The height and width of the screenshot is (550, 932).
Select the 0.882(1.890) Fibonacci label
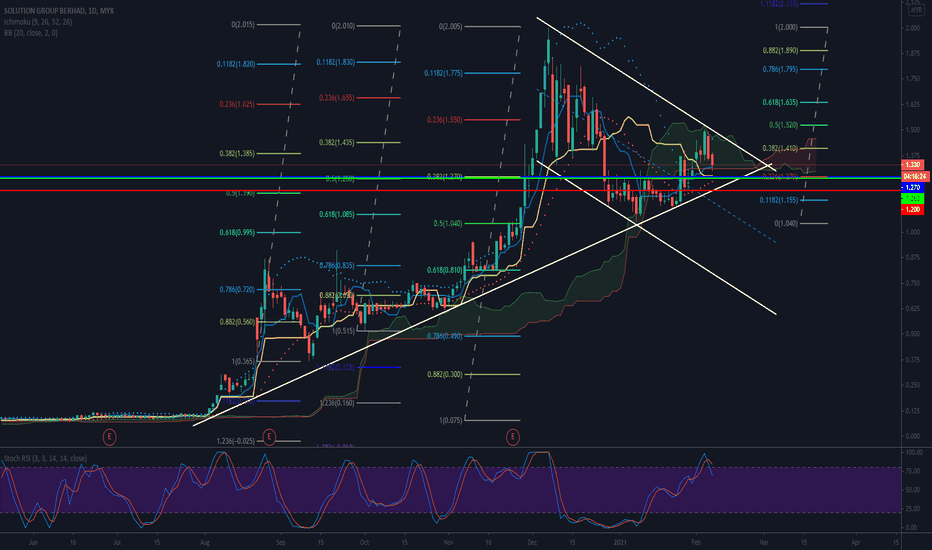780,51
